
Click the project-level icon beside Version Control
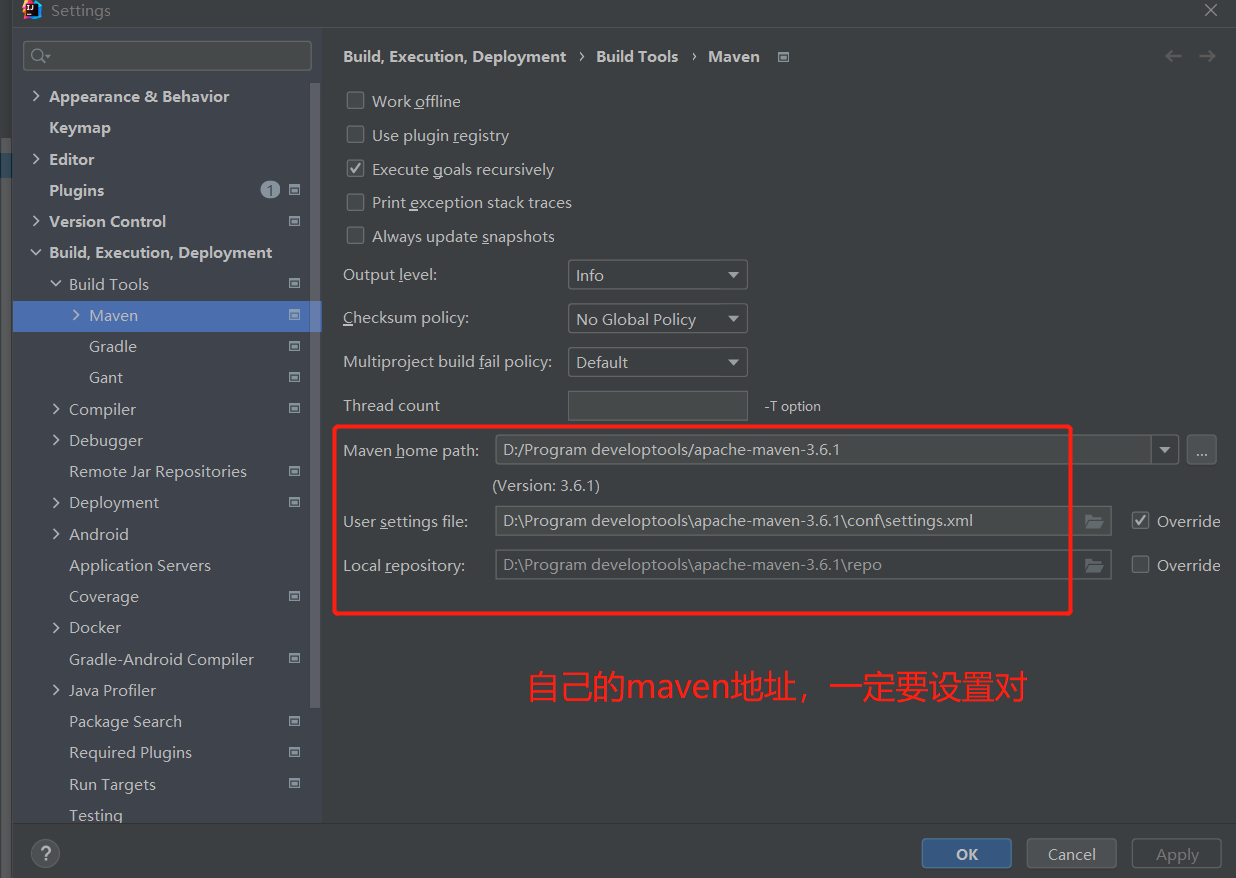coord(294,221)
